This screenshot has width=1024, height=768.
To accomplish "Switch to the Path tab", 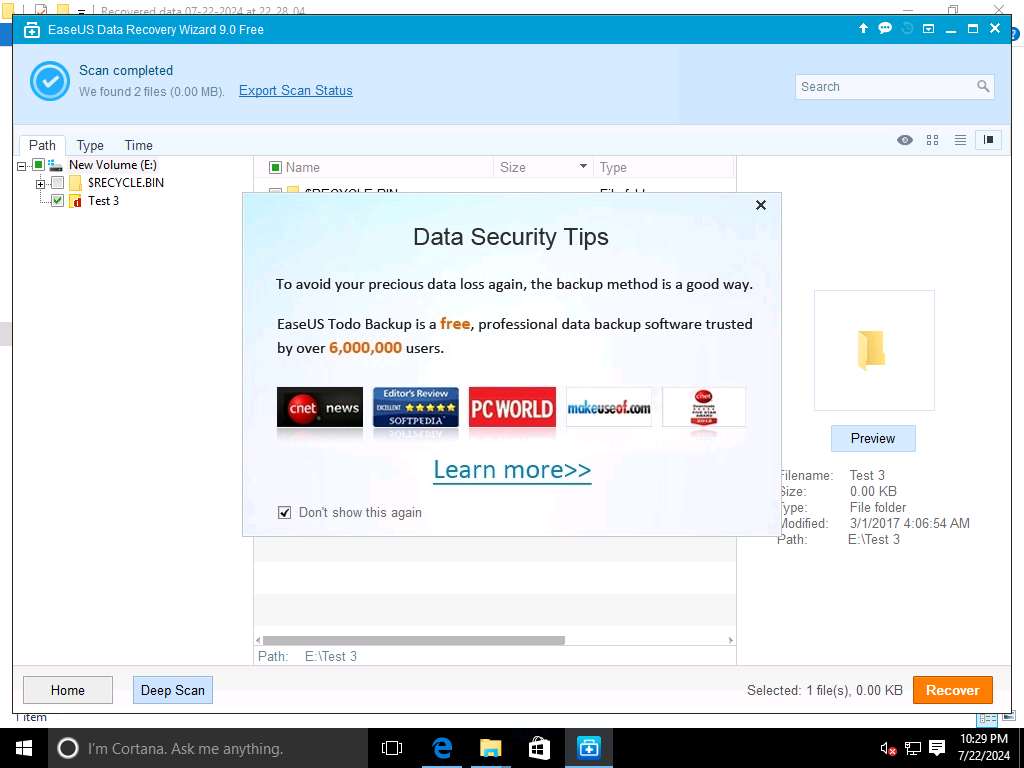I will tap(42, 145).
